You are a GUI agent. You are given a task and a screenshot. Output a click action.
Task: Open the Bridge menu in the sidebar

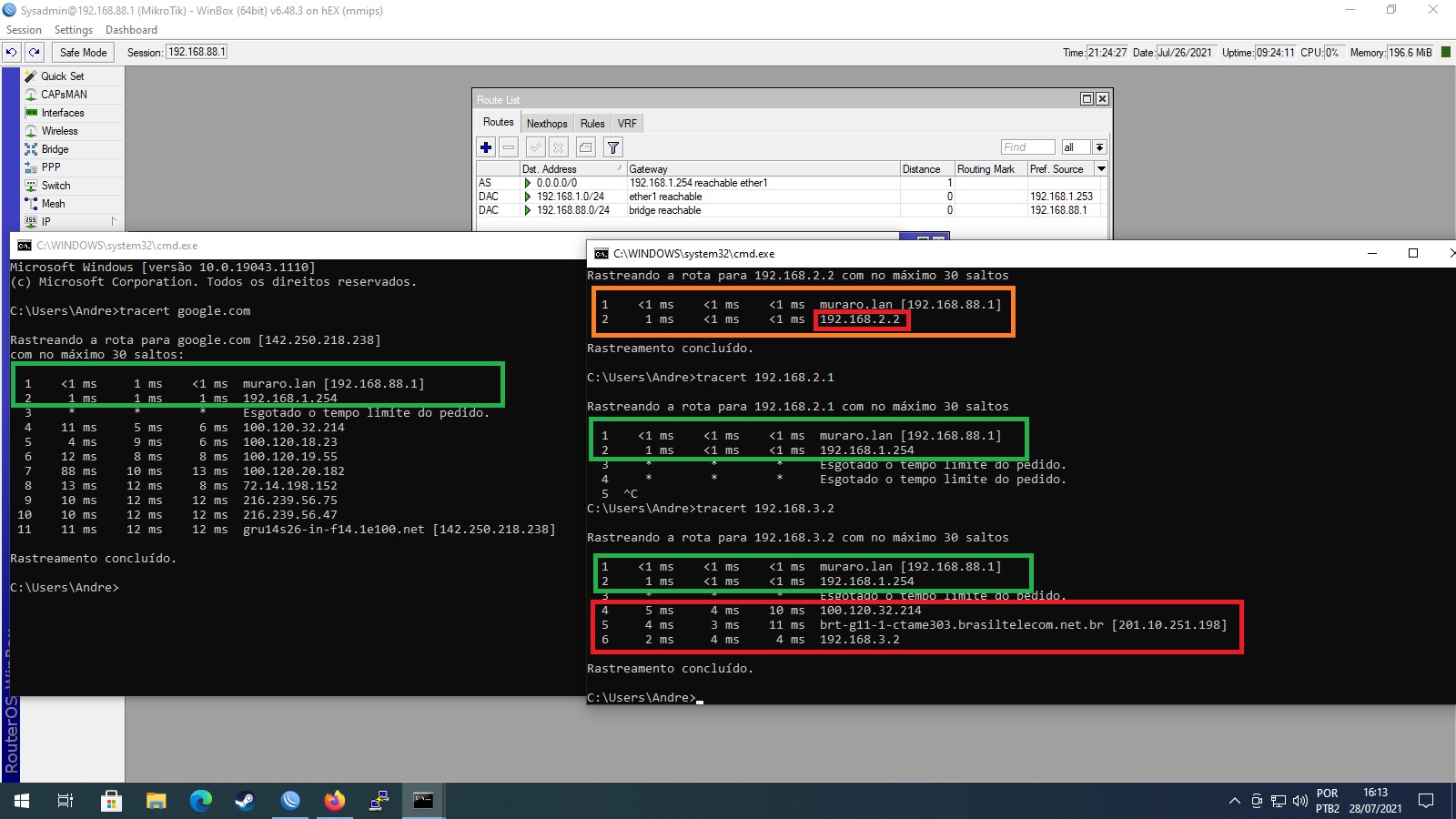pyautogui.click(x=55, y=149)
